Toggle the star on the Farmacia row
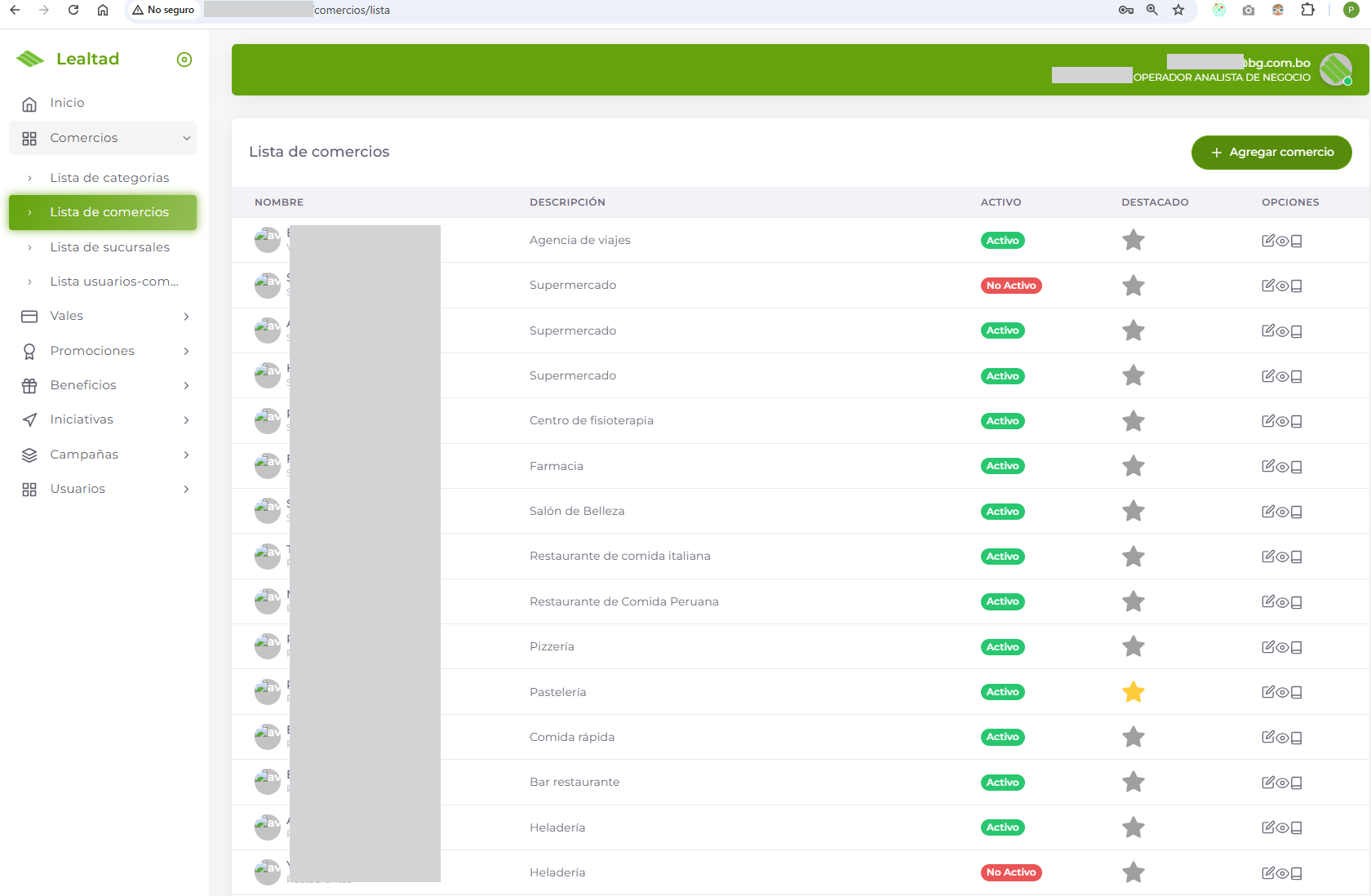 tap(1133, 466)
